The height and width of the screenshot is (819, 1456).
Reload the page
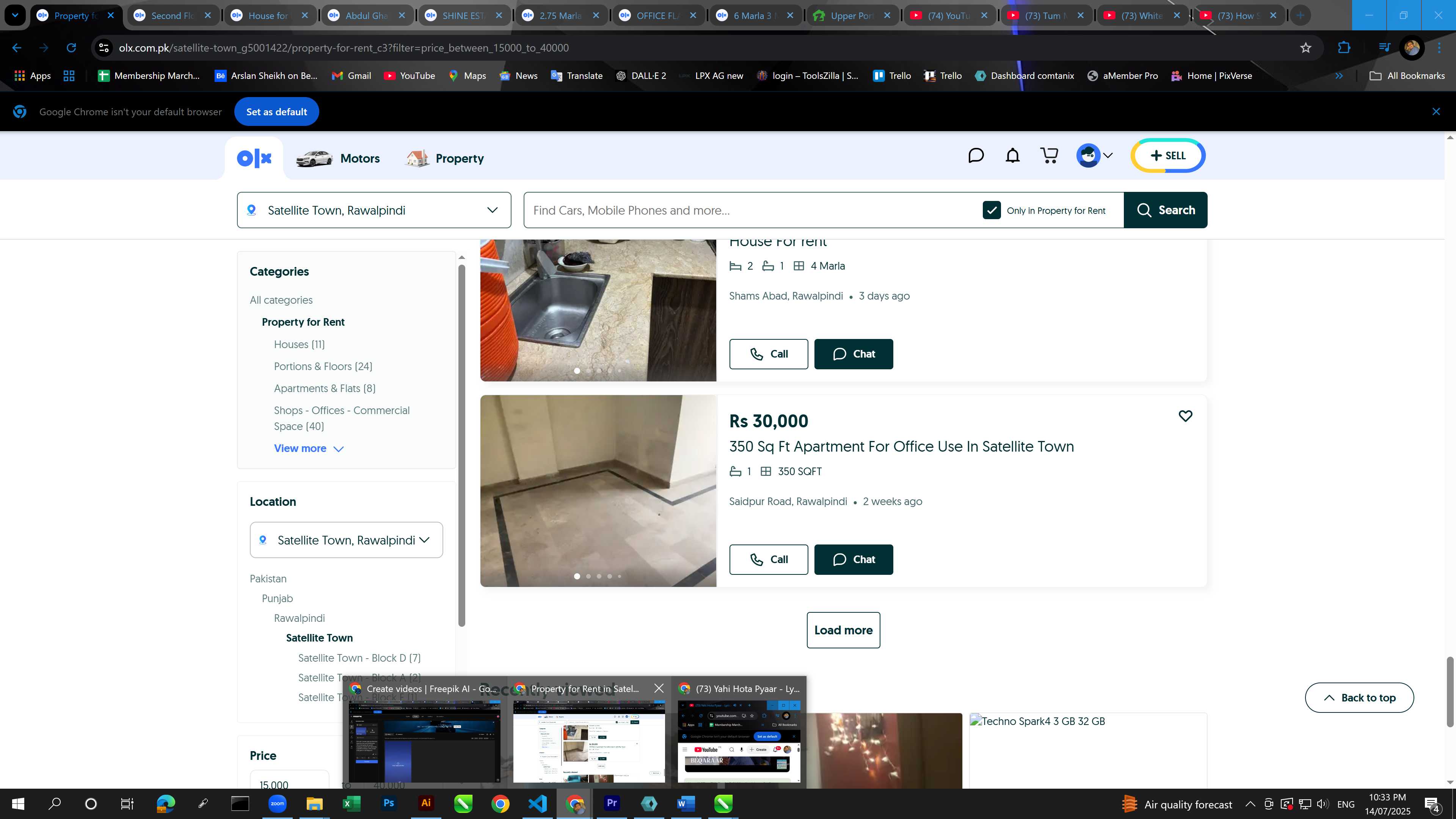pos(71,48)
